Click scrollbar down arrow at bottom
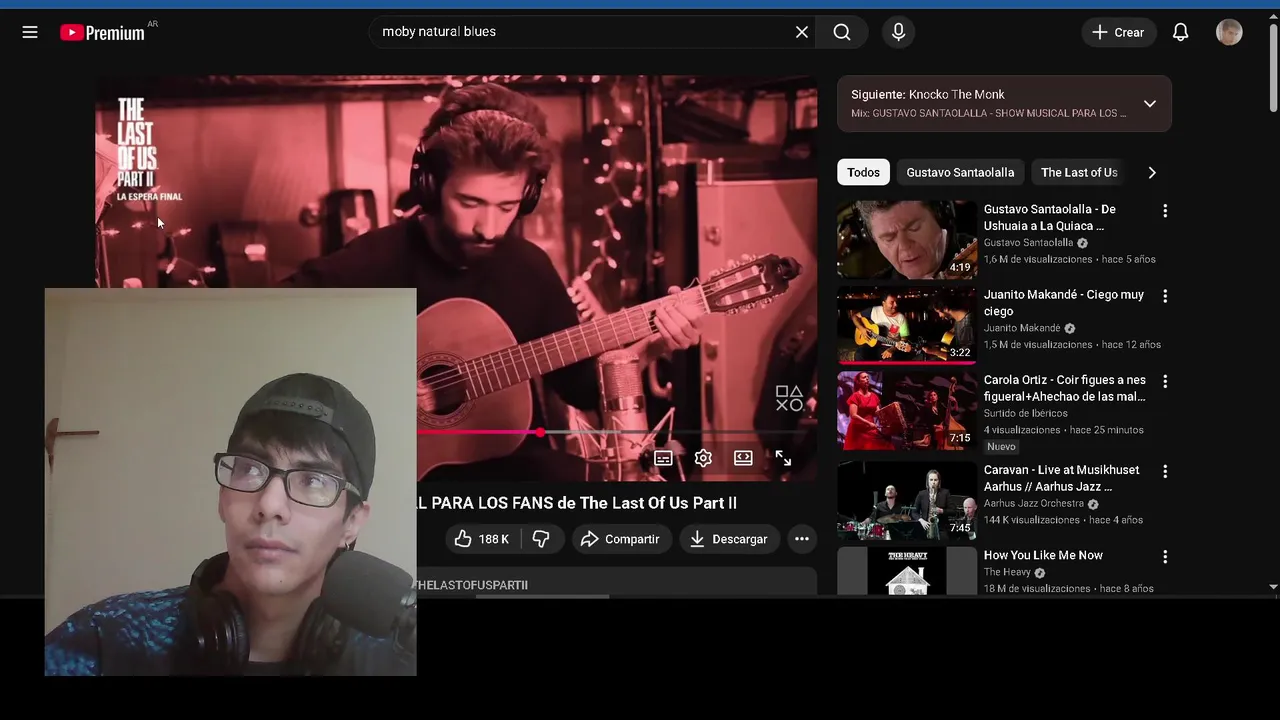 coord(1273,587)
